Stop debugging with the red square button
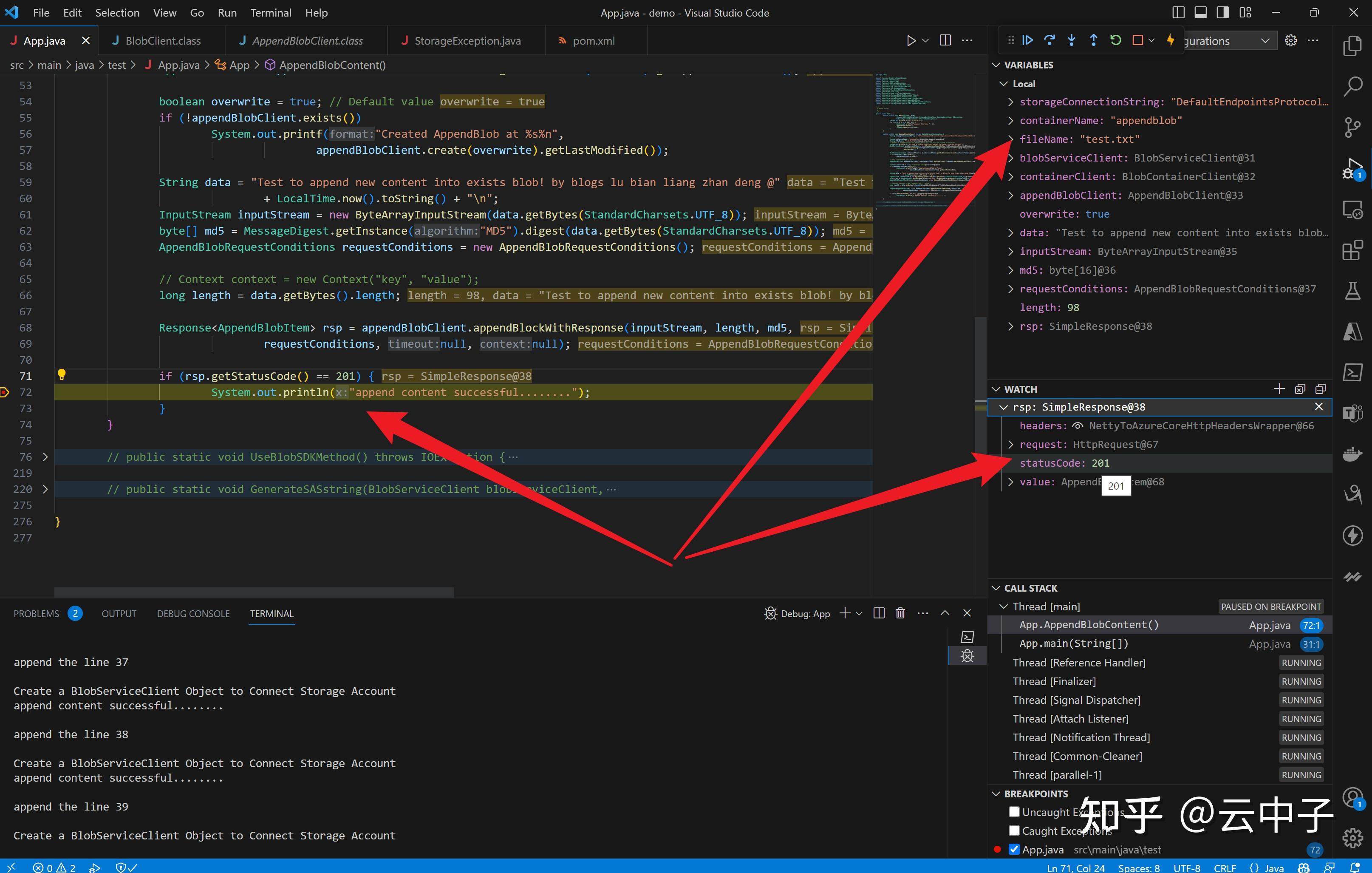 [1138, 40]
